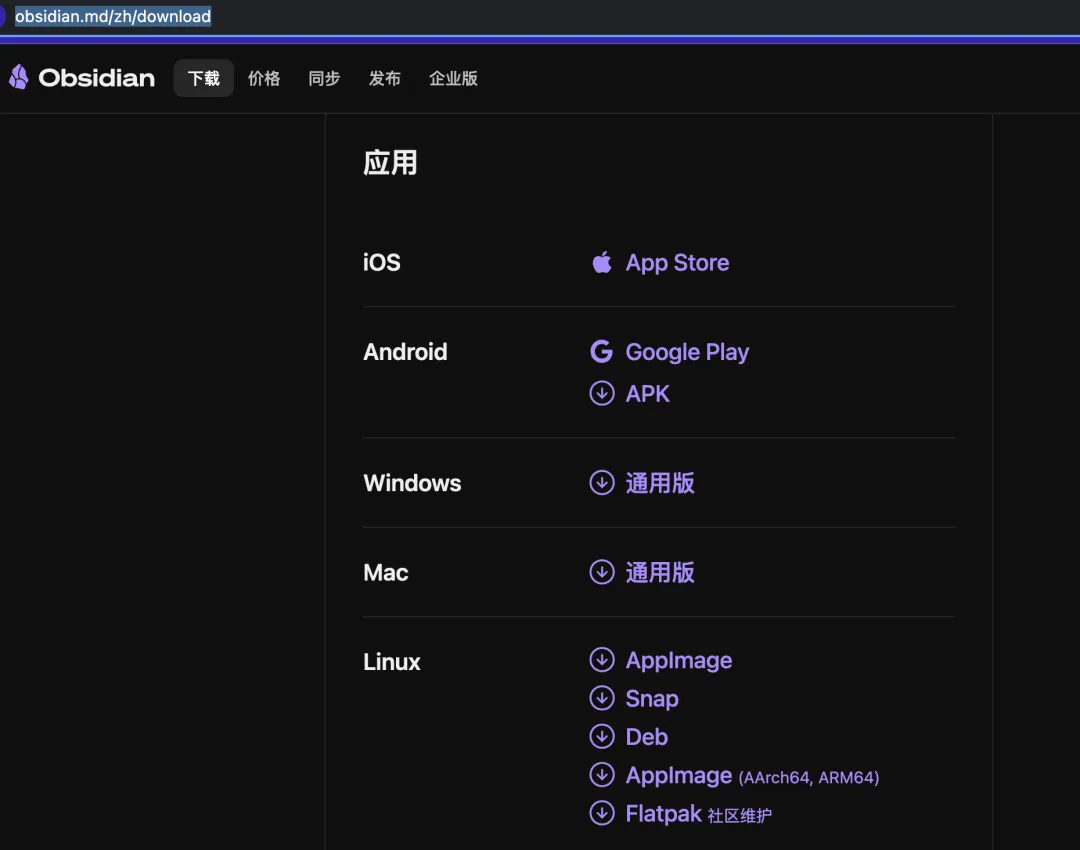
Task: Download AppImage (AArch64, ARM64) link
Action: click(x=752, y=776)
